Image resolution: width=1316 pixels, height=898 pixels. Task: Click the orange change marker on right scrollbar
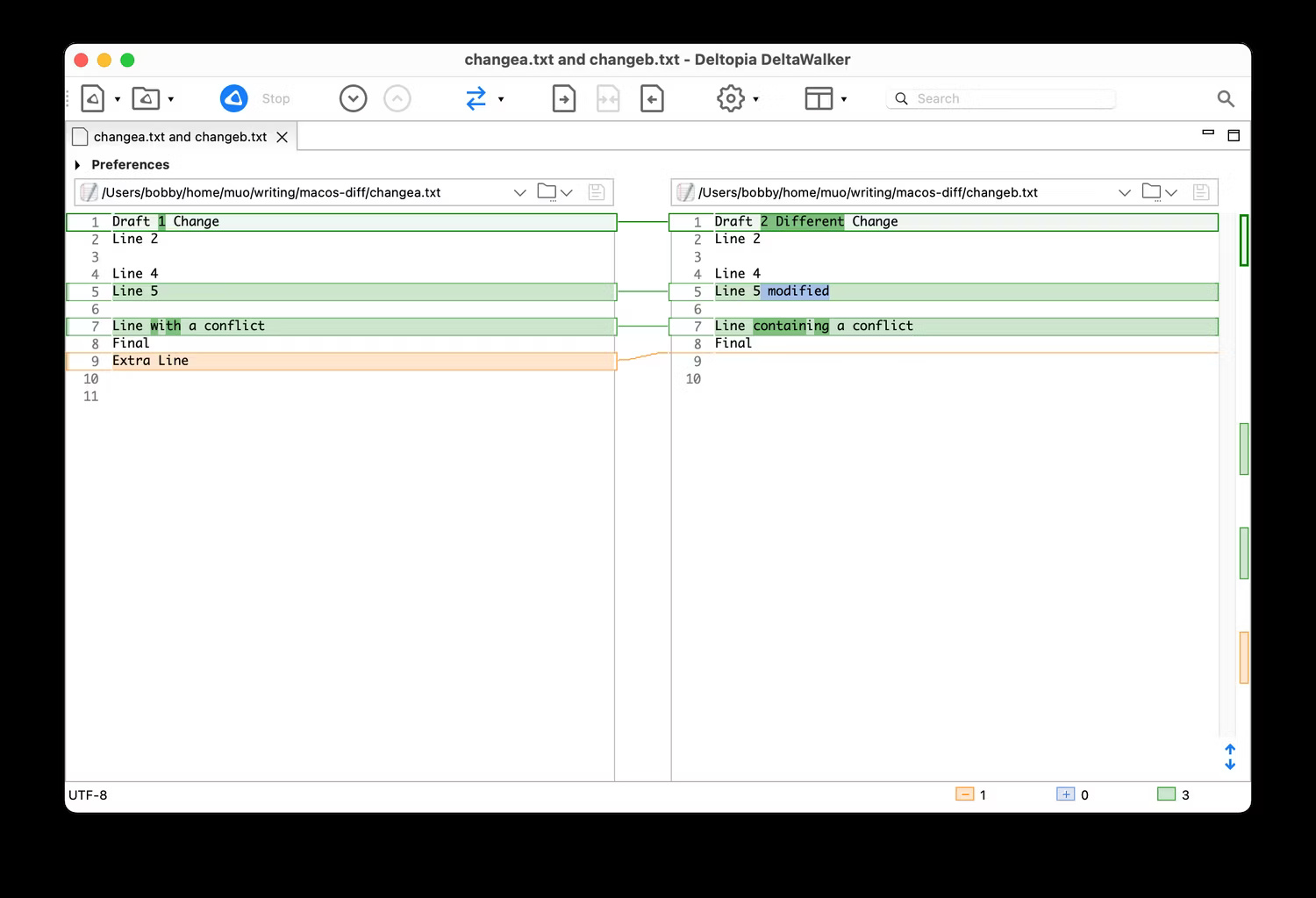(x=1243, y=657)
